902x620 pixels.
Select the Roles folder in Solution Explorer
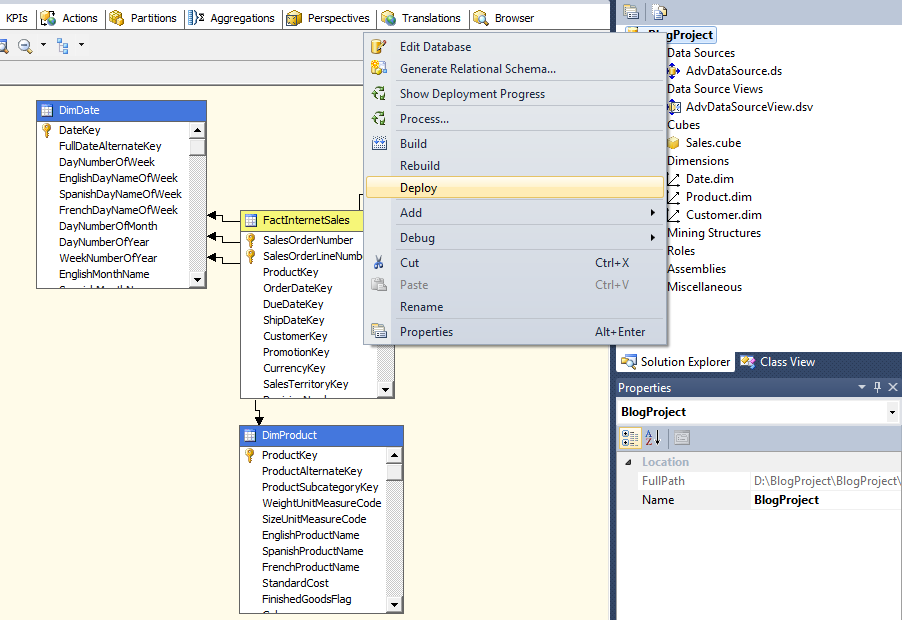pyautogui.click(x=681, y=251)
